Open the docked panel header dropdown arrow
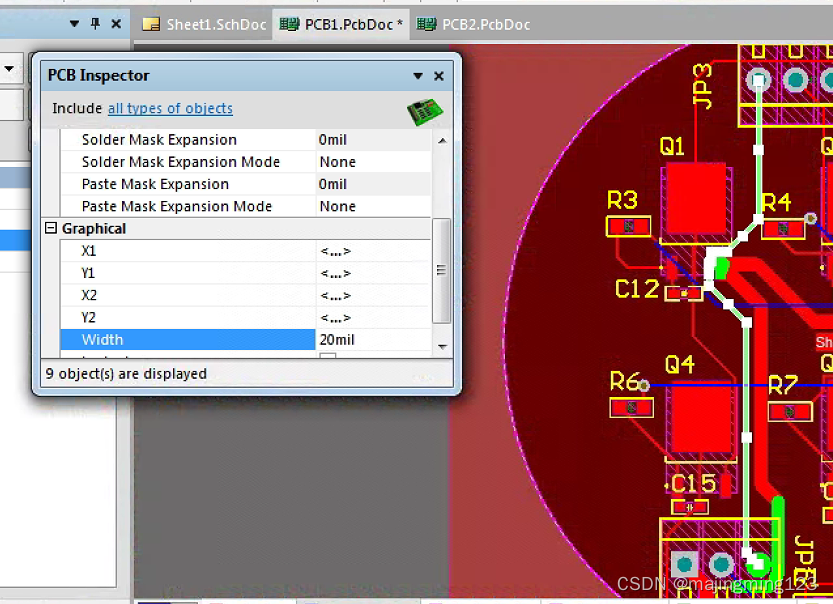Screen dimensions: 833x604 [x=74, y=24]
